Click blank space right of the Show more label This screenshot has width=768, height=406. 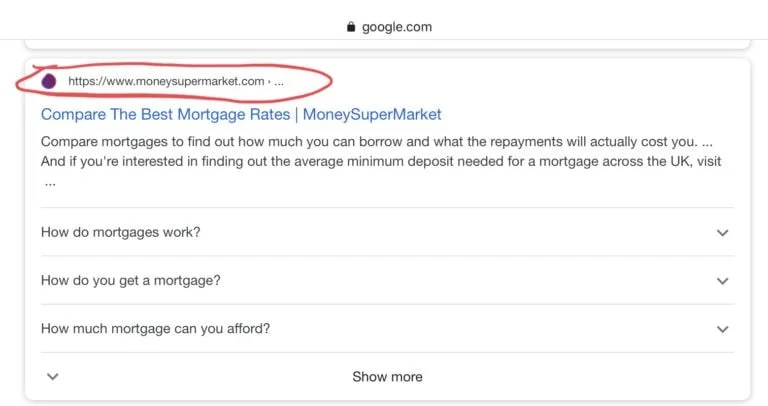(560, 377)
